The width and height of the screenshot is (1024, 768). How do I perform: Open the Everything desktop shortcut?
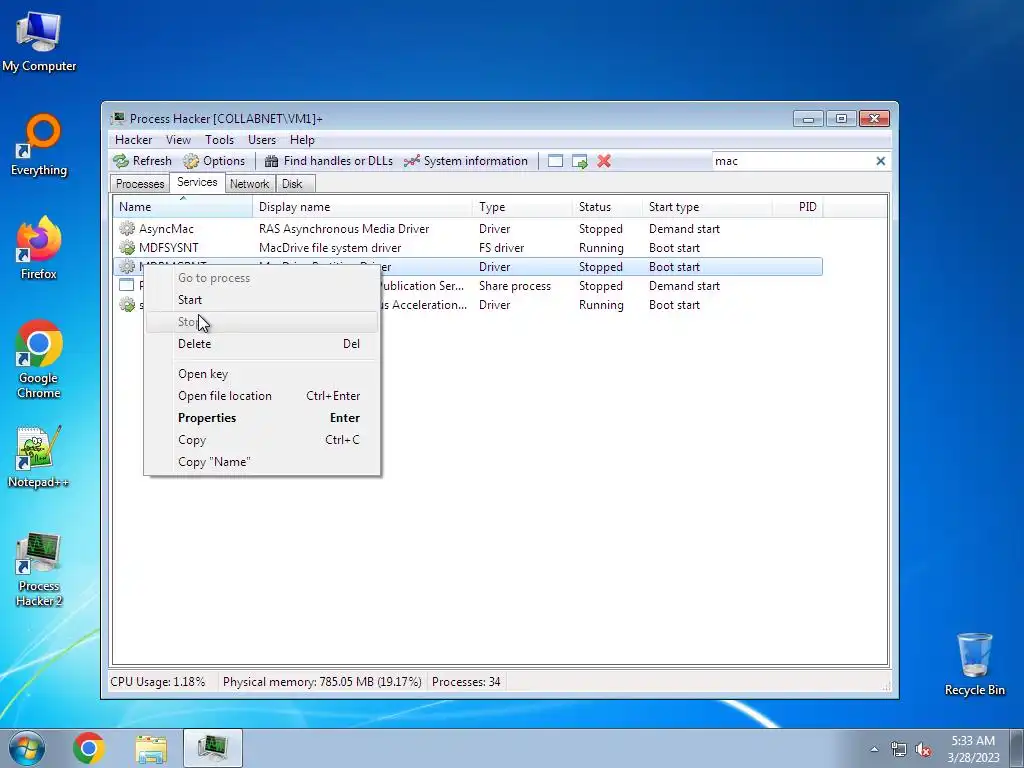click(39, 145)
